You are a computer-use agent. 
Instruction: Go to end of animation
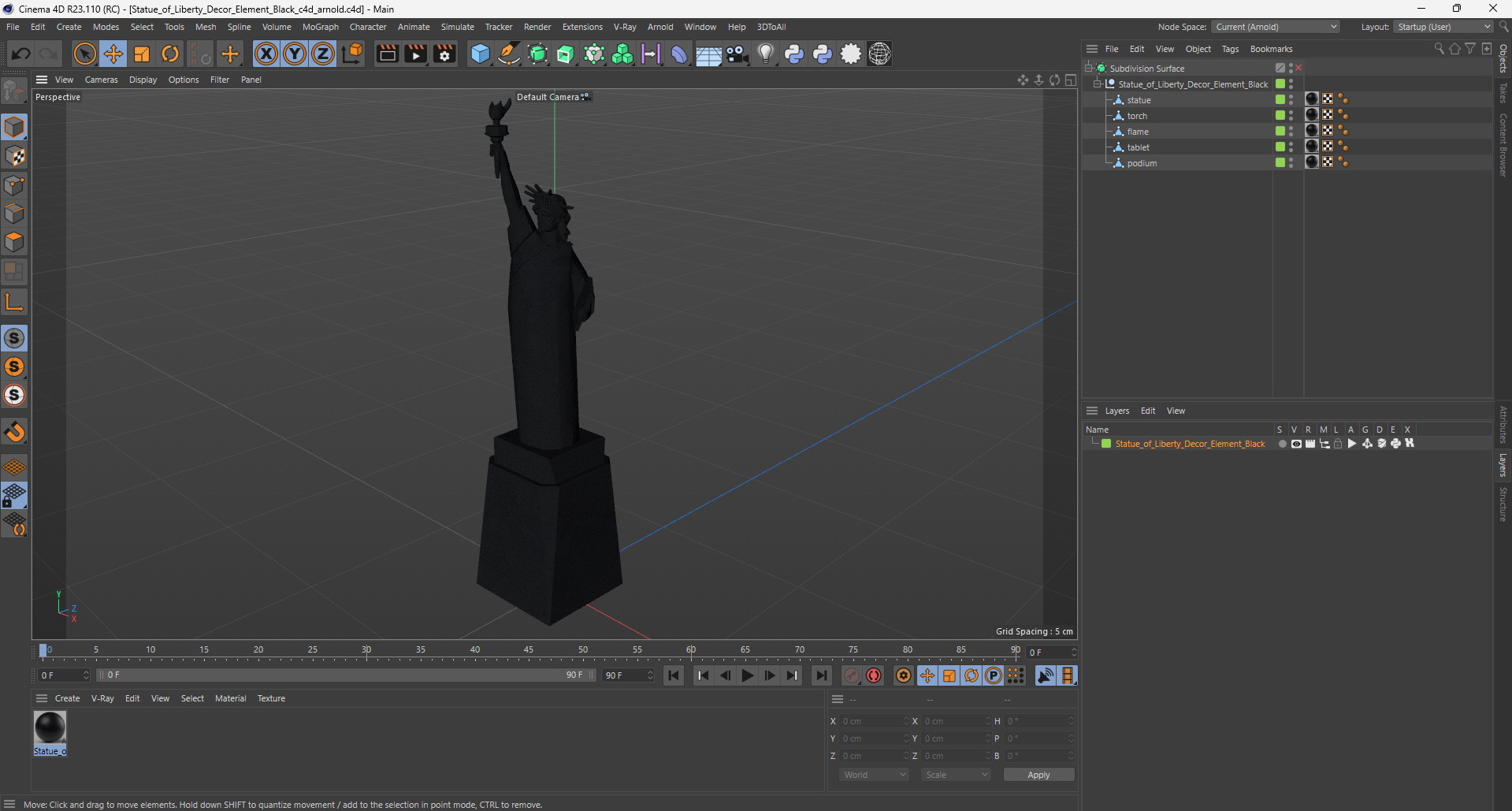coord(821,675)
